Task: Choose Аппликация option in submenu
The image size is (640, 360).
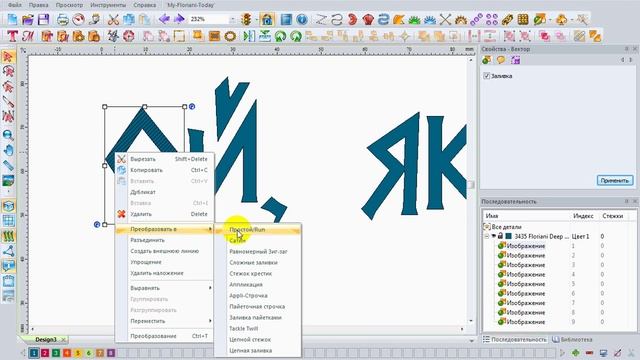Action: pos(258,285)
